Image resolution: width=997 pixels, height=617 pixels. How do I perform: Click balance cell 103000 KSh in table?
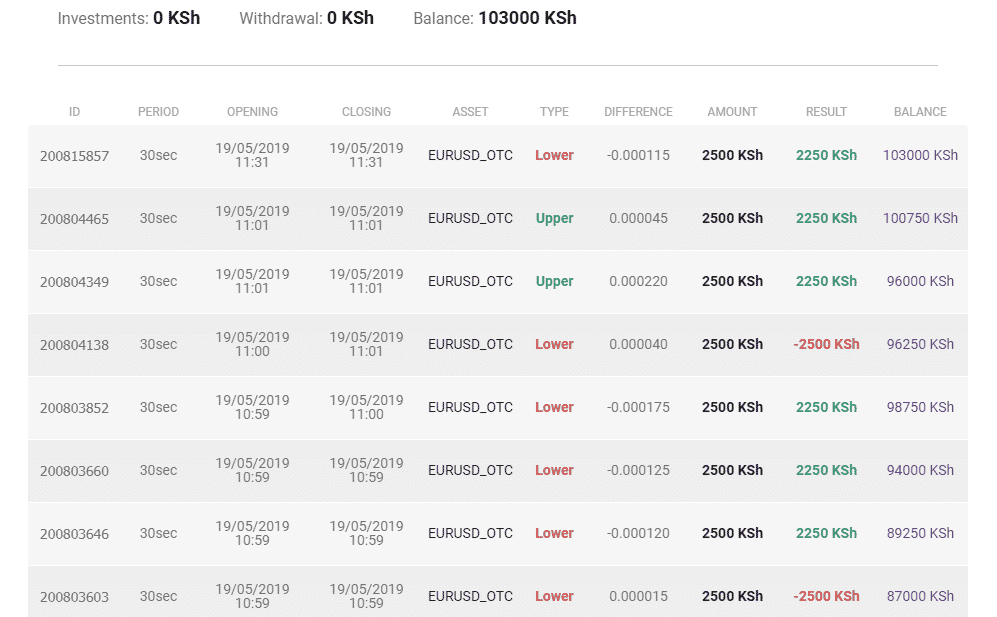click(920, 155)
